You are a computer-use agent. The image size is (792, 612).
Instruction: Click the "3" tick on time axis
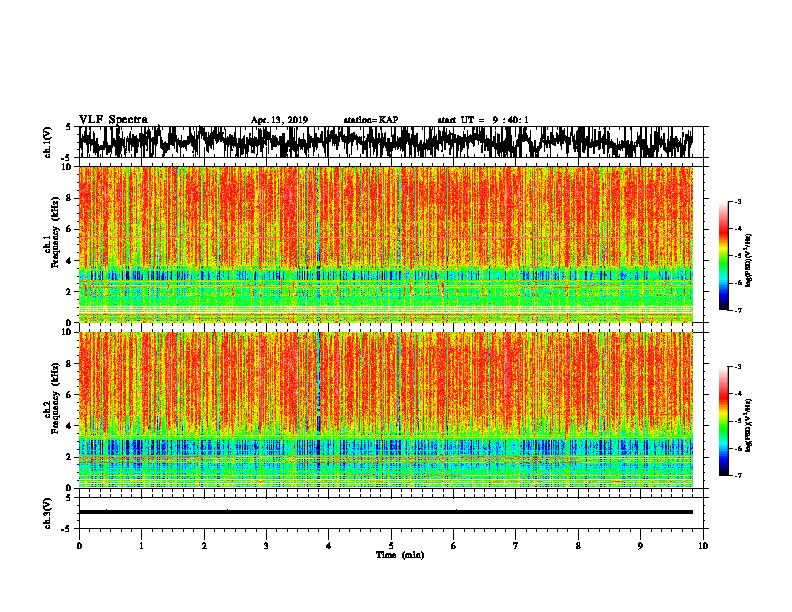click(x=266, y=546)
